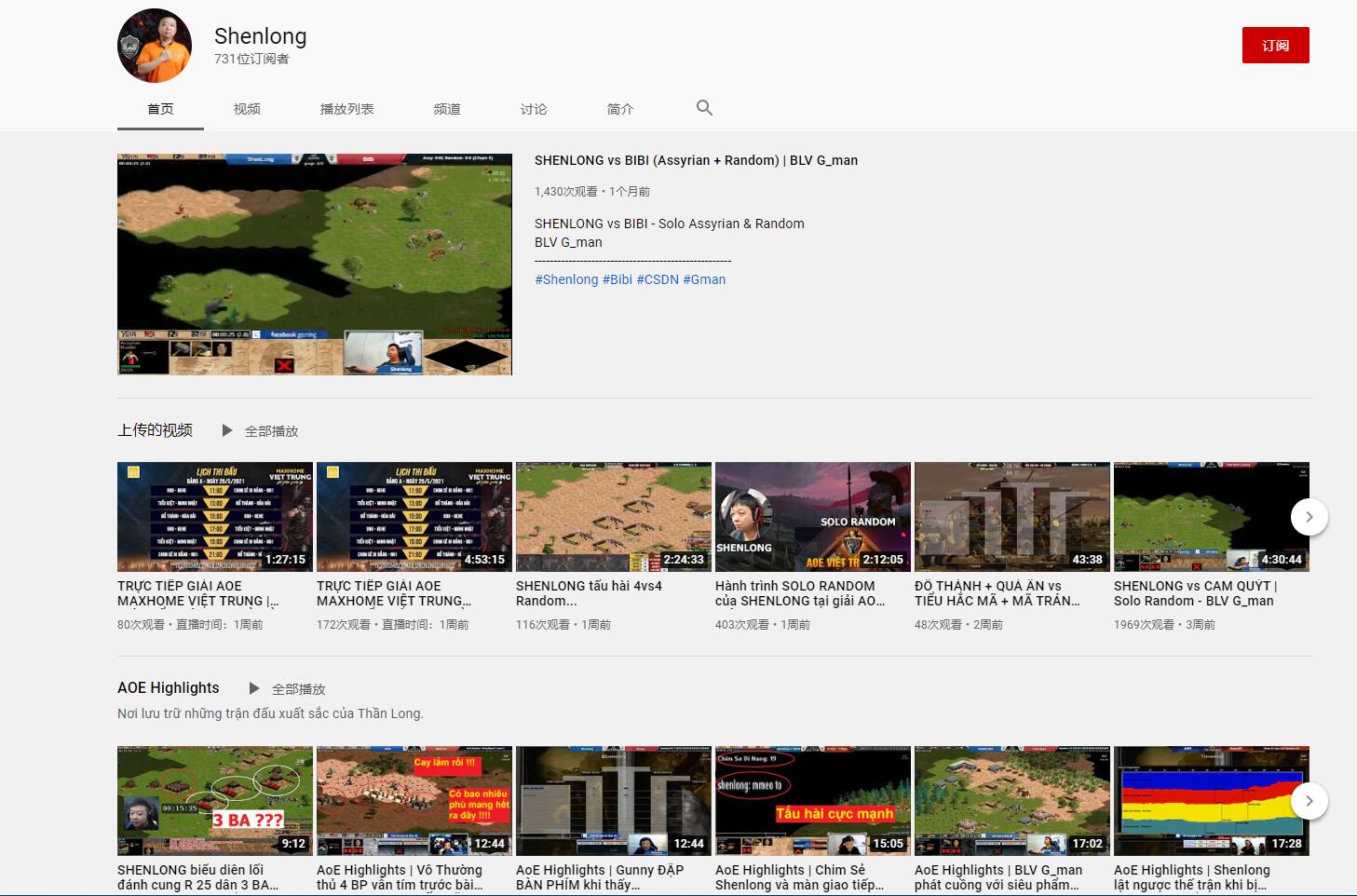Open the 播放列表 tab
Image resolution: width=1357 pixels, height=896 pixels.
coord(346,109)
